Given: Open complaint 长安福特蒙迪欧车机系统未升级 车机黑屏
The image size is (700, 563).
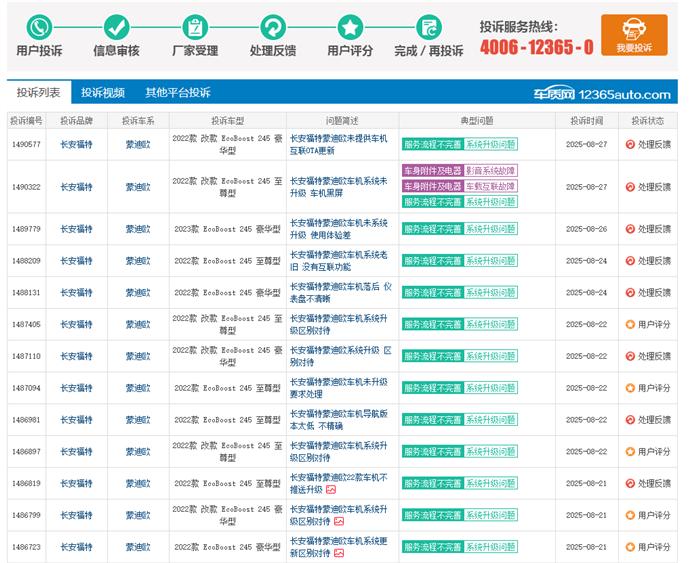Looking at the screenshot, I should pyautogui.click(x=338, y=187).
